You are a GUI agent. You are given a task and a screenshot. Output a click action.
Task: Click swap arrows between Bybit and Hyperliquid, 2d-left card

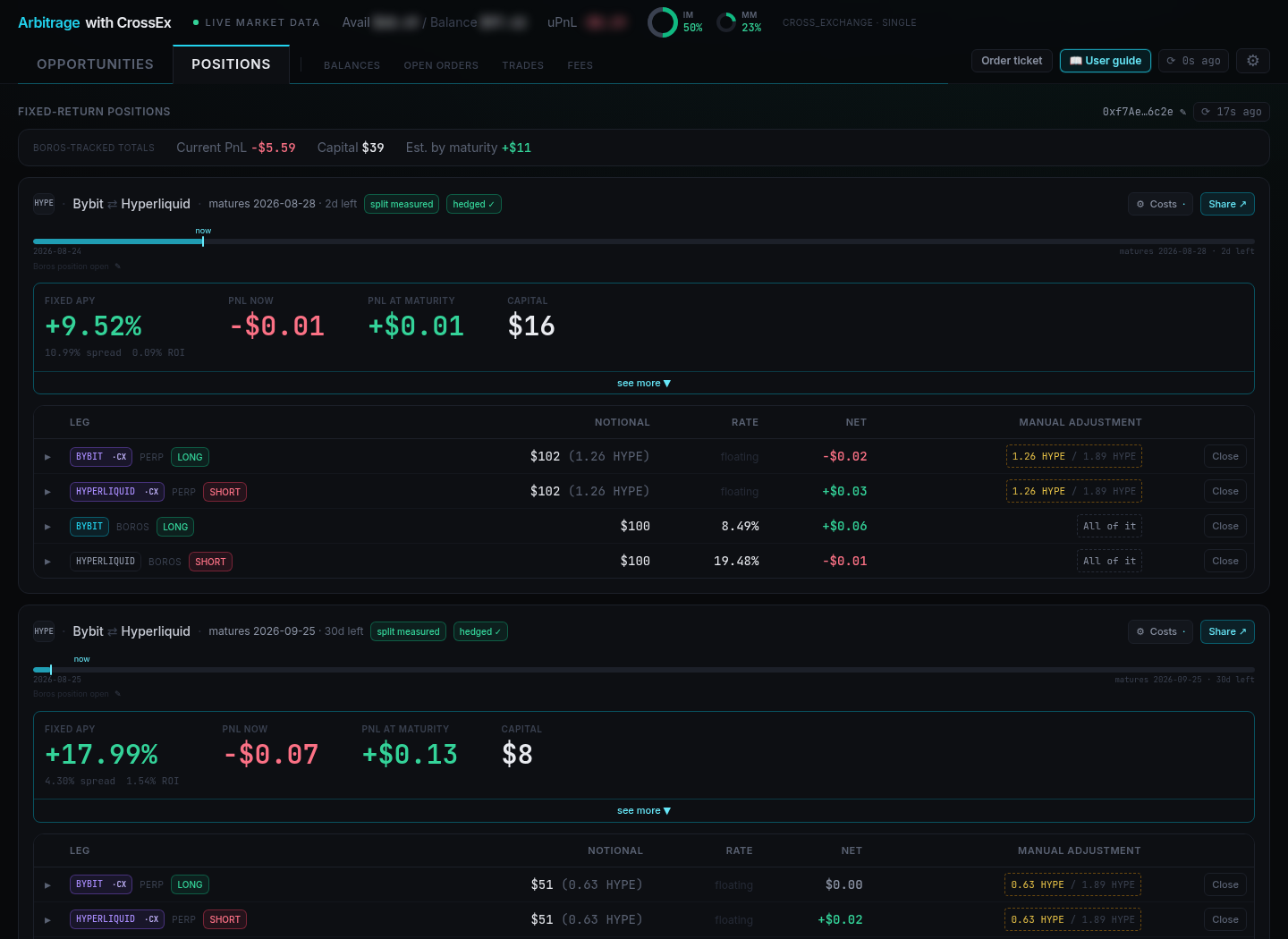click(x=113, y=205)
